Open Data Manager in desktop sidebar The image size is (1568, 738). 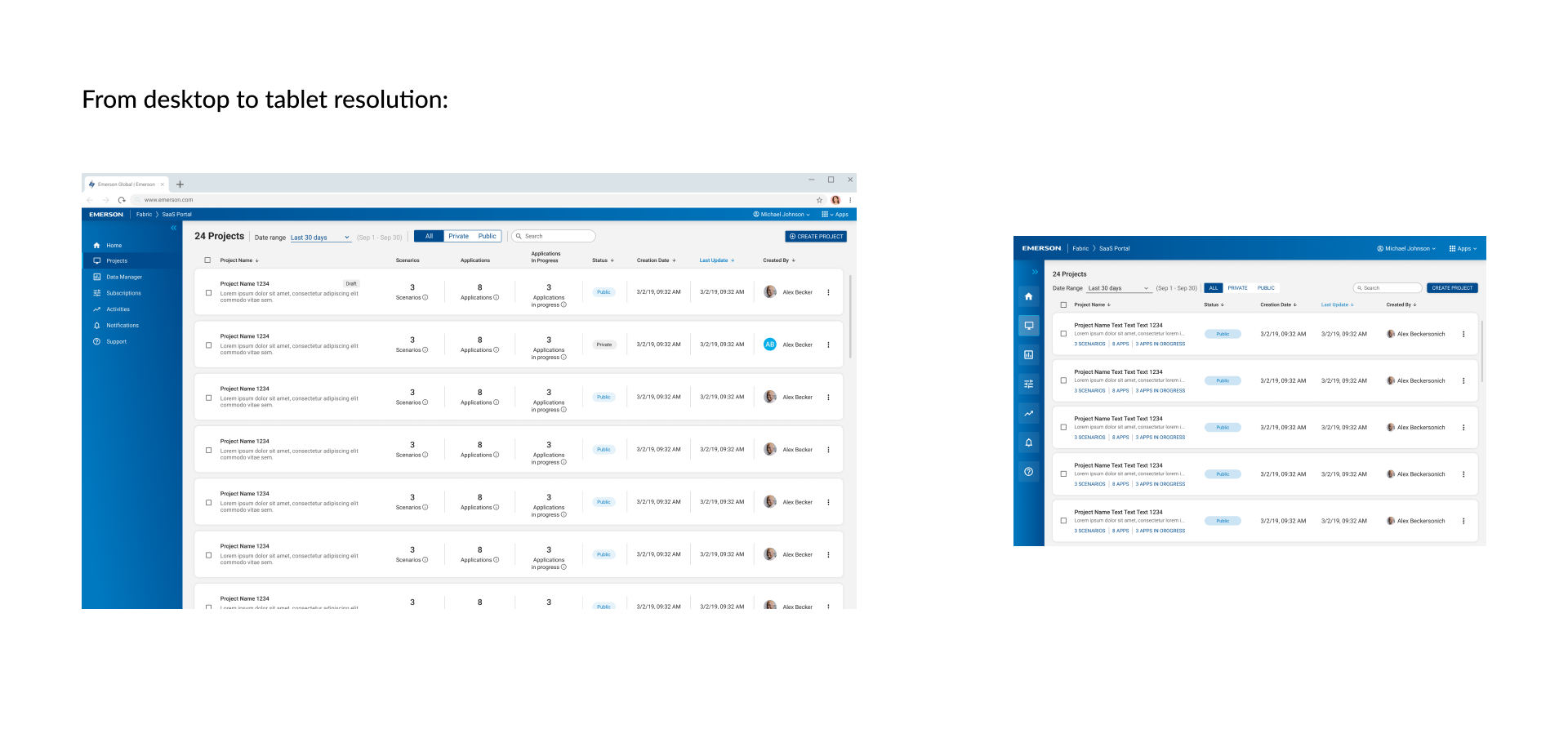(x=124, y=277)
